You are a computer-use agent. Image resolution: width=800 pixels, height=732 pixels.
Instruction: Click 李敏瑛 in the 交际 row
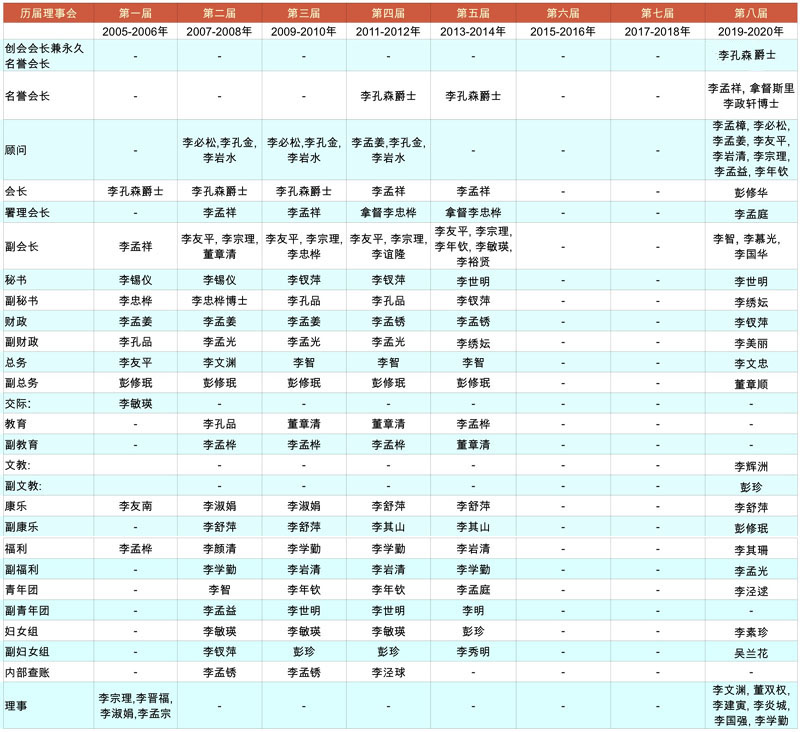click(x=135, y=402)
